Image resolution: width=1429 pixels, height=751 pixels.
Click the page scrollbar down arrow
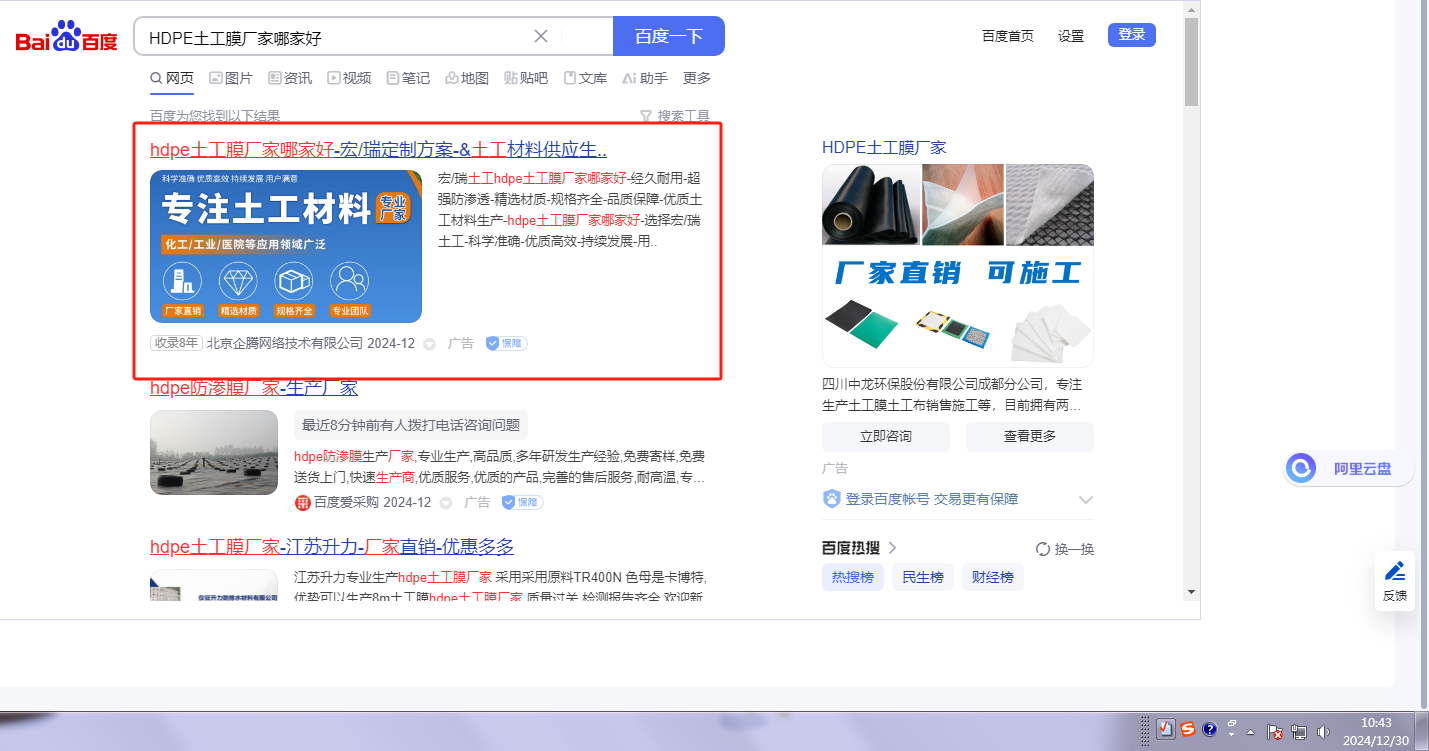[1191, 592]
